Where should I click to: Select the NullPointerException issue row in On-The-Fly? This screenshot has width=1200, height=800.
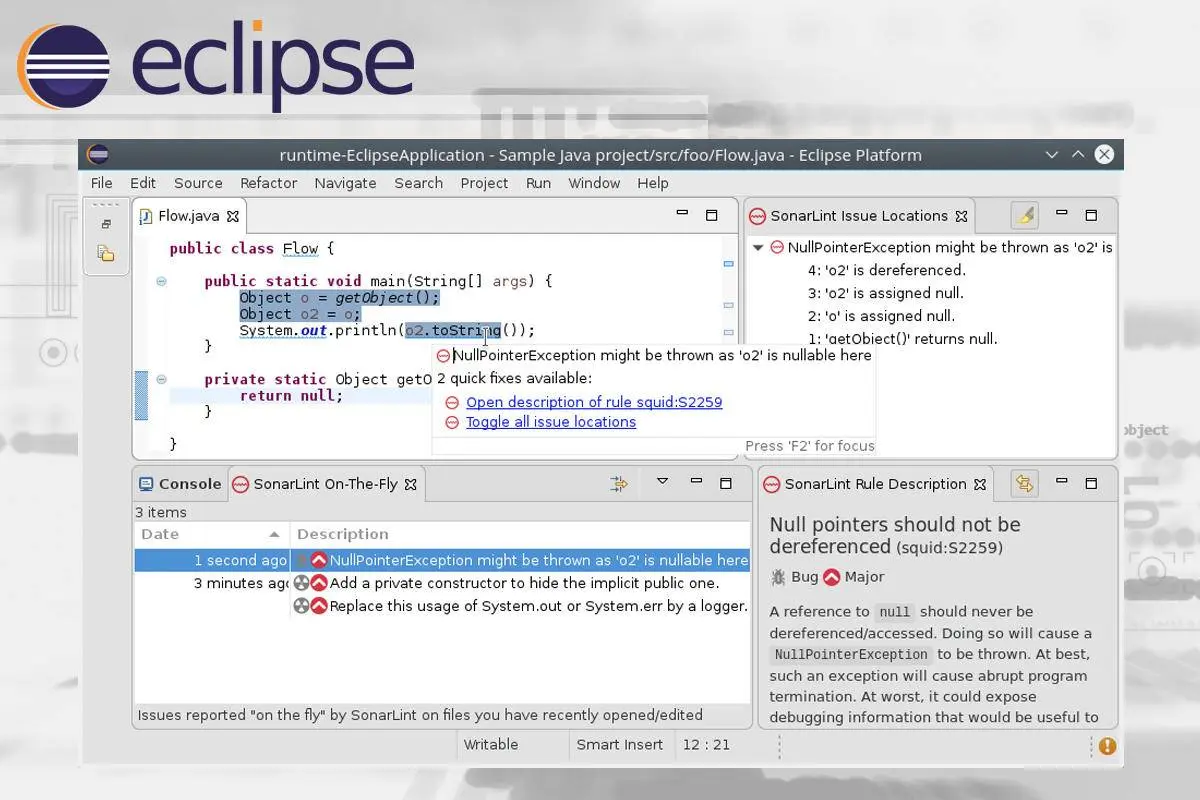pyautogui.click(x=442, y=560)
